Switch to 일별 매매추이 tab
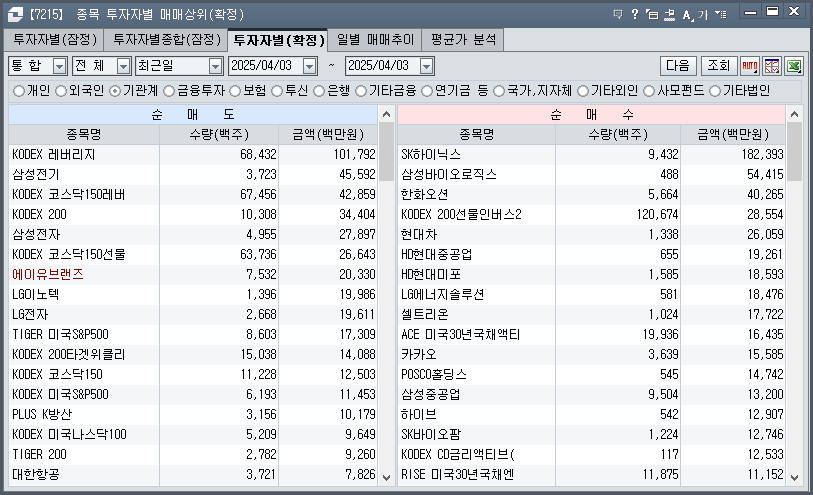This screenshot has height=495, width=813. point(375,40)
